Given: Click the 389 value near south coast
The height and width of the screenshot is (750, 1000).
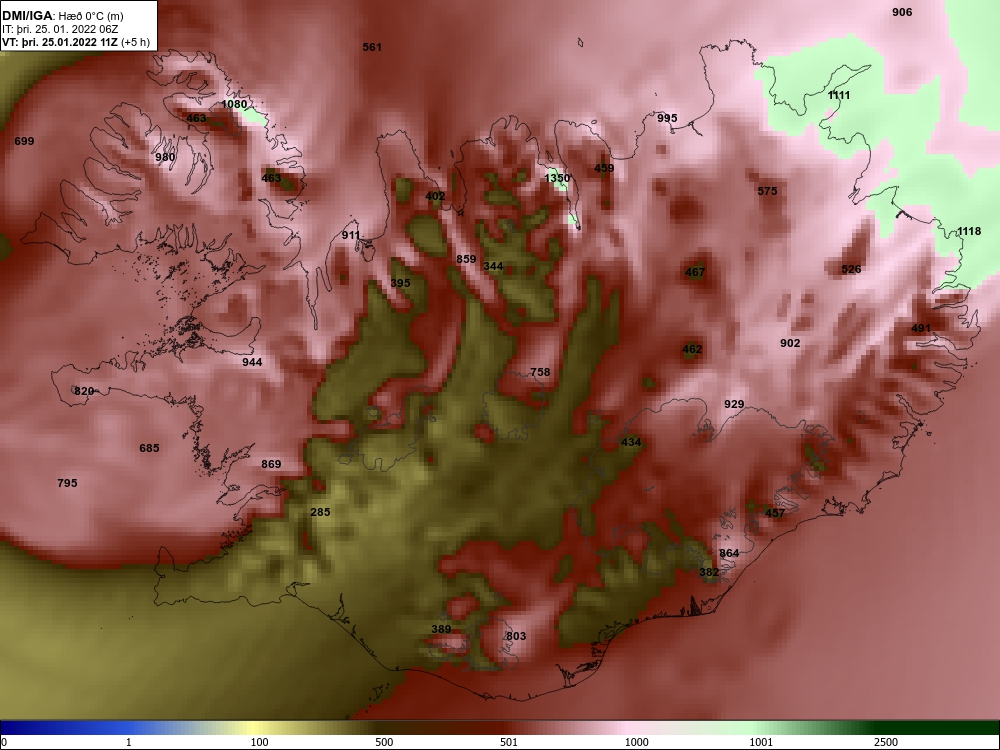Looking at the screenshot, I should pos(441,630).
